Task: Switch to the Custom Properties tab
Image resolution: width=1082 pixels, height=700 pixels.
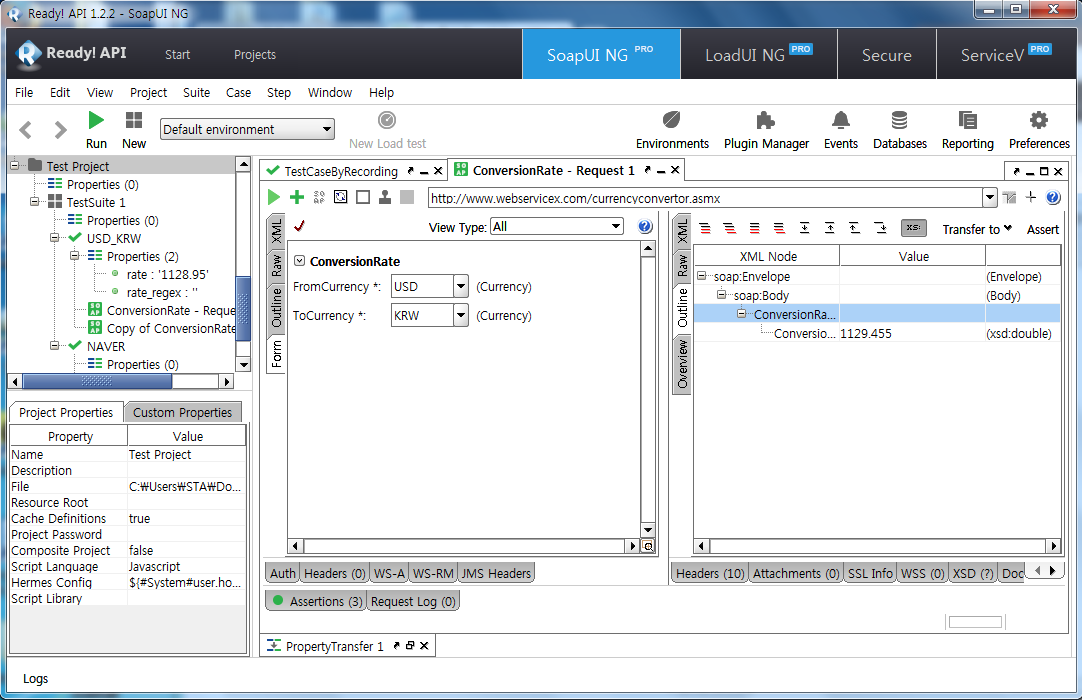Action: pyautogui.click(x=182, y=412)
